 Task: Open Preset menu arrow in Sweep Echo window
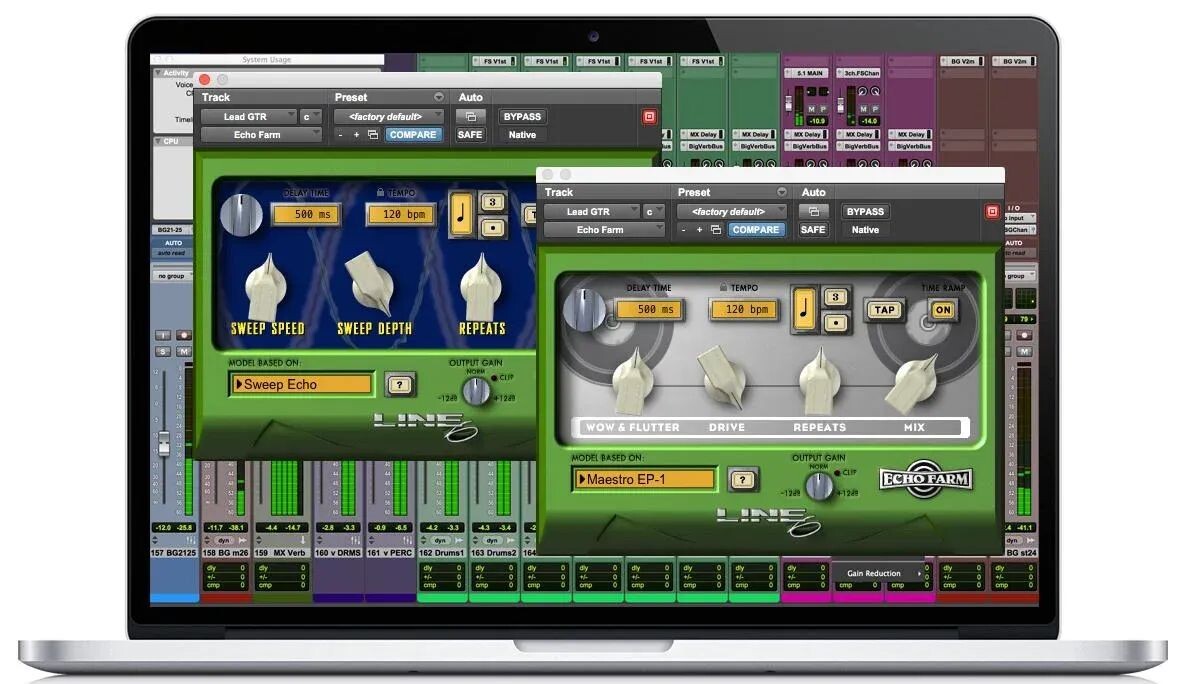point(439,97)
